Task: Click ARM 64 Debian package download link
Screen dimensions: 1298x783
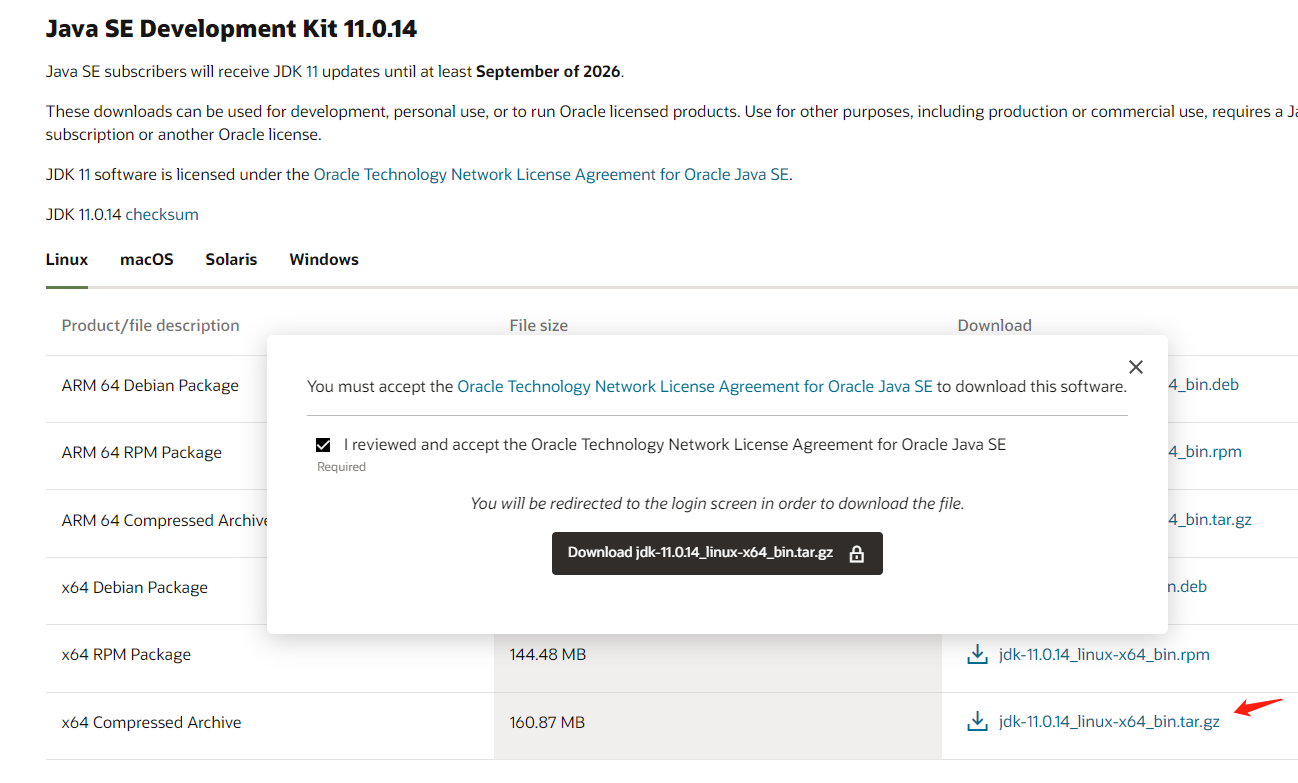Action: pyautogui.click(x=1204, y=385)
